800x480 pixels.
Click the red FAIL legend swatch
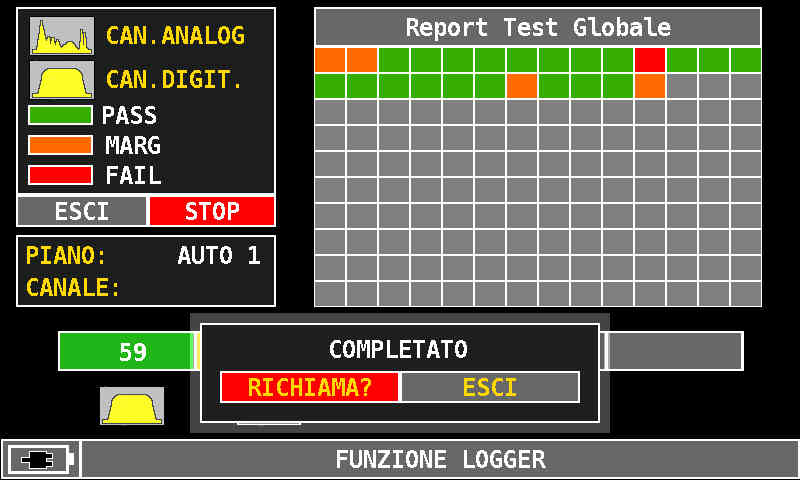click(x=61, y=175)
